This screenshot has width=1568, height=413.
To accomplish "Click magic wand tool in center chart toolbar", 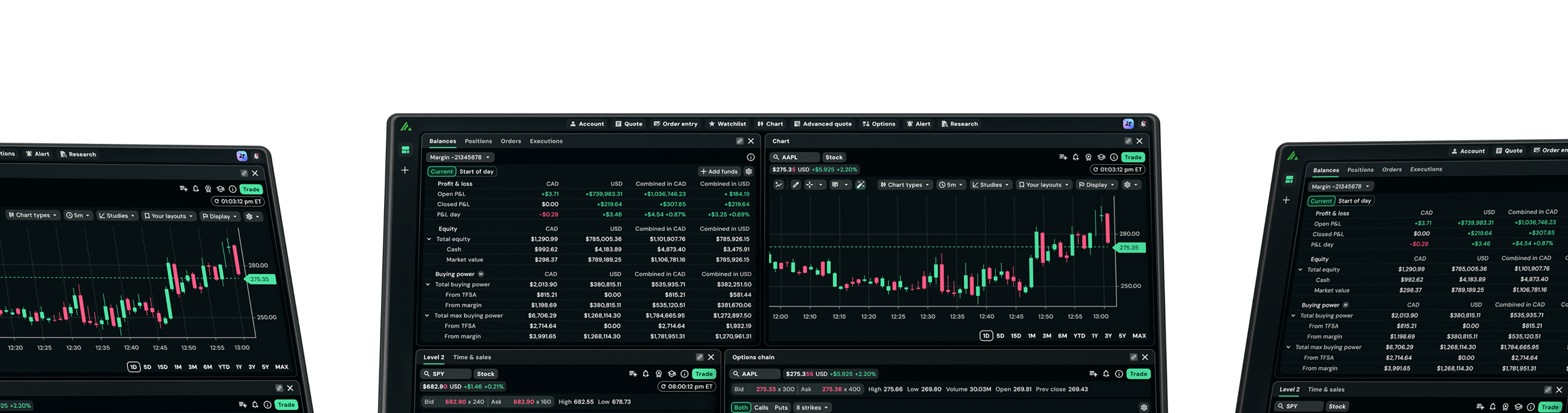I will (x=861, y=185).
